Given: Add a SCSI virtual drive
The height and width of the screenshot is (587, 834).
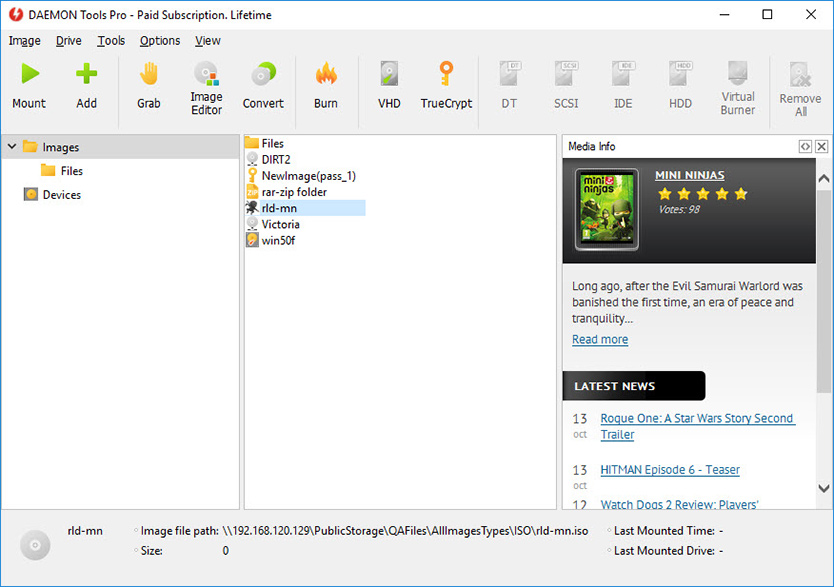Looking at the screenshot, I should (566, 85).
